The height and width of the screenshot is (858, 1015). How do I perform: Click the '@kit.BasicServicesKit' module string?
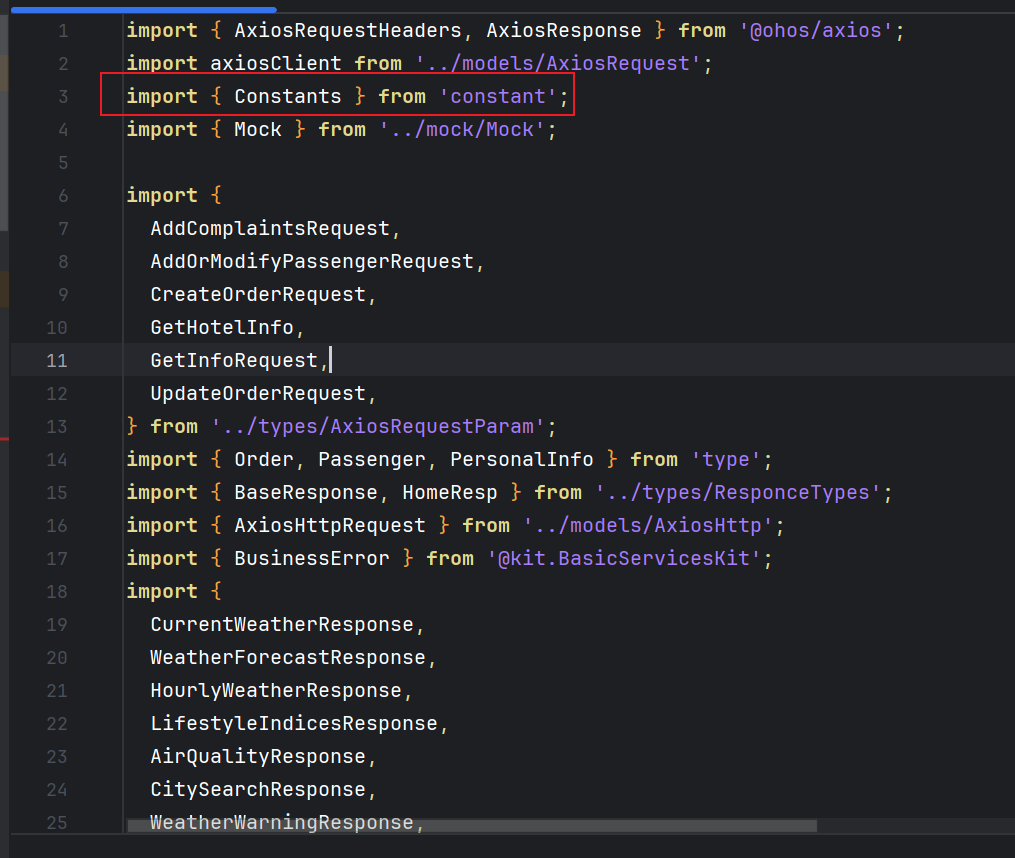click(630, 559)
